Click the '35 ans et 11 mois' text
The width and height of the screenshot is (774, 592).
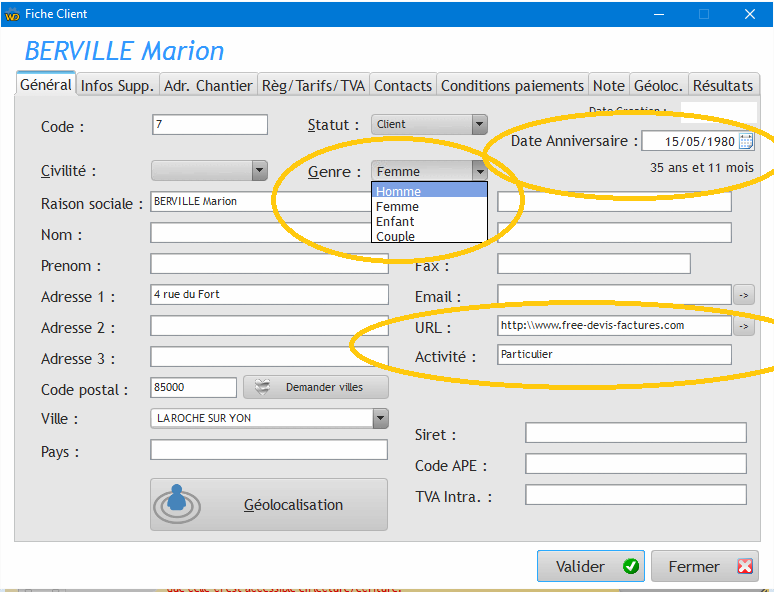(x=701, y=168)
